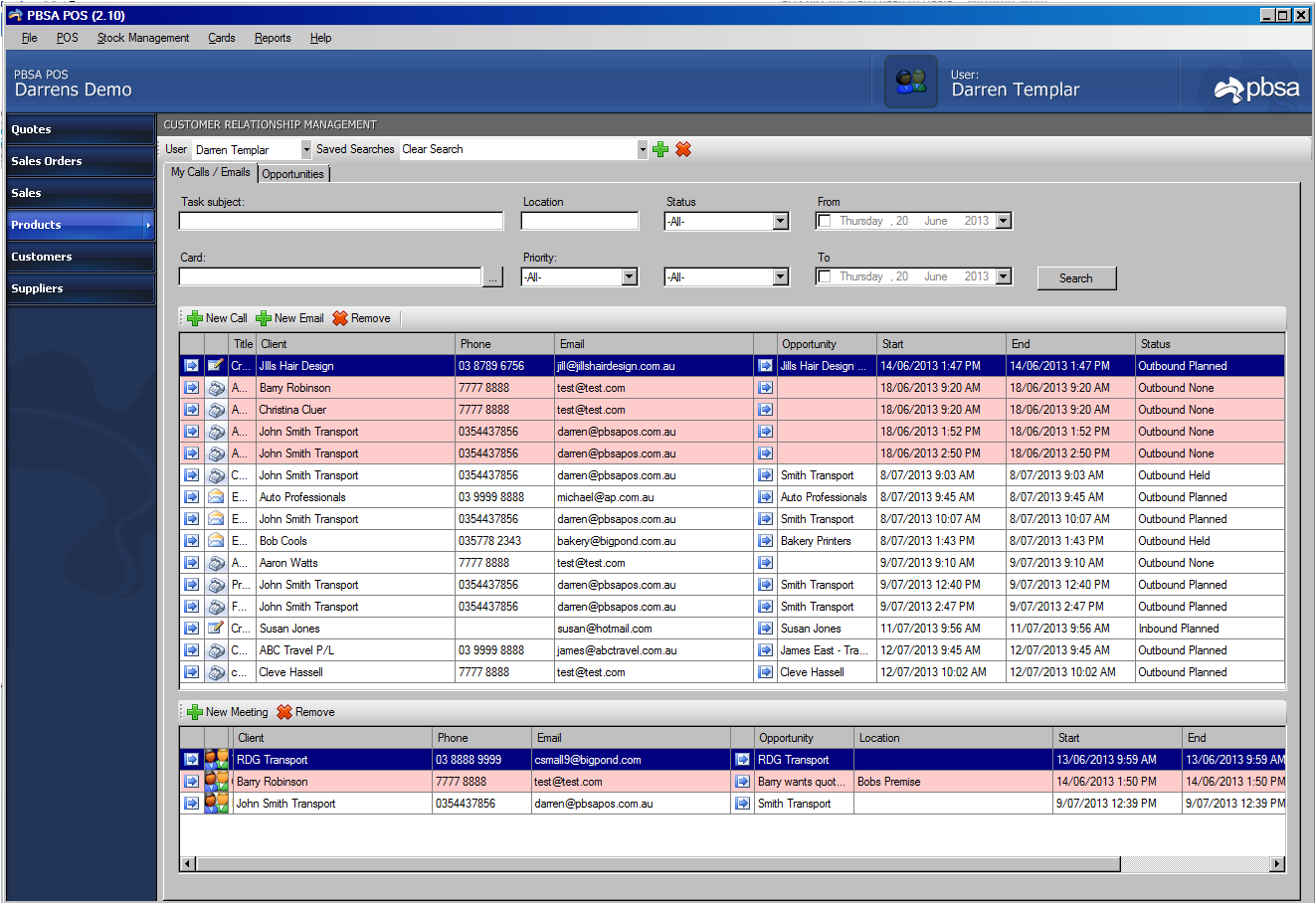Viewport: 1316px width, 904px height.
Task: Enable the From date checkbox
Action: click(x=825, y=221)
